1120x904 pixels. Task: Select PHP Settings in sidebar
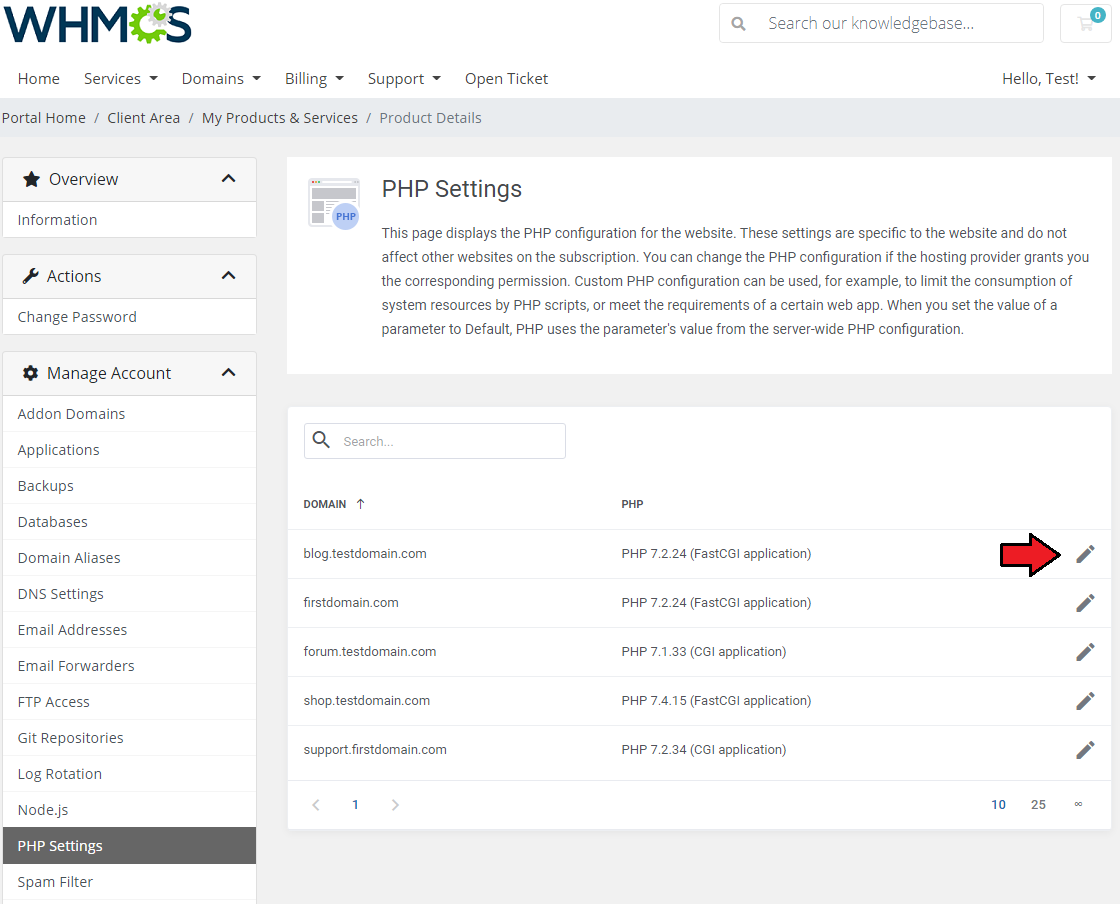point(129,846)
